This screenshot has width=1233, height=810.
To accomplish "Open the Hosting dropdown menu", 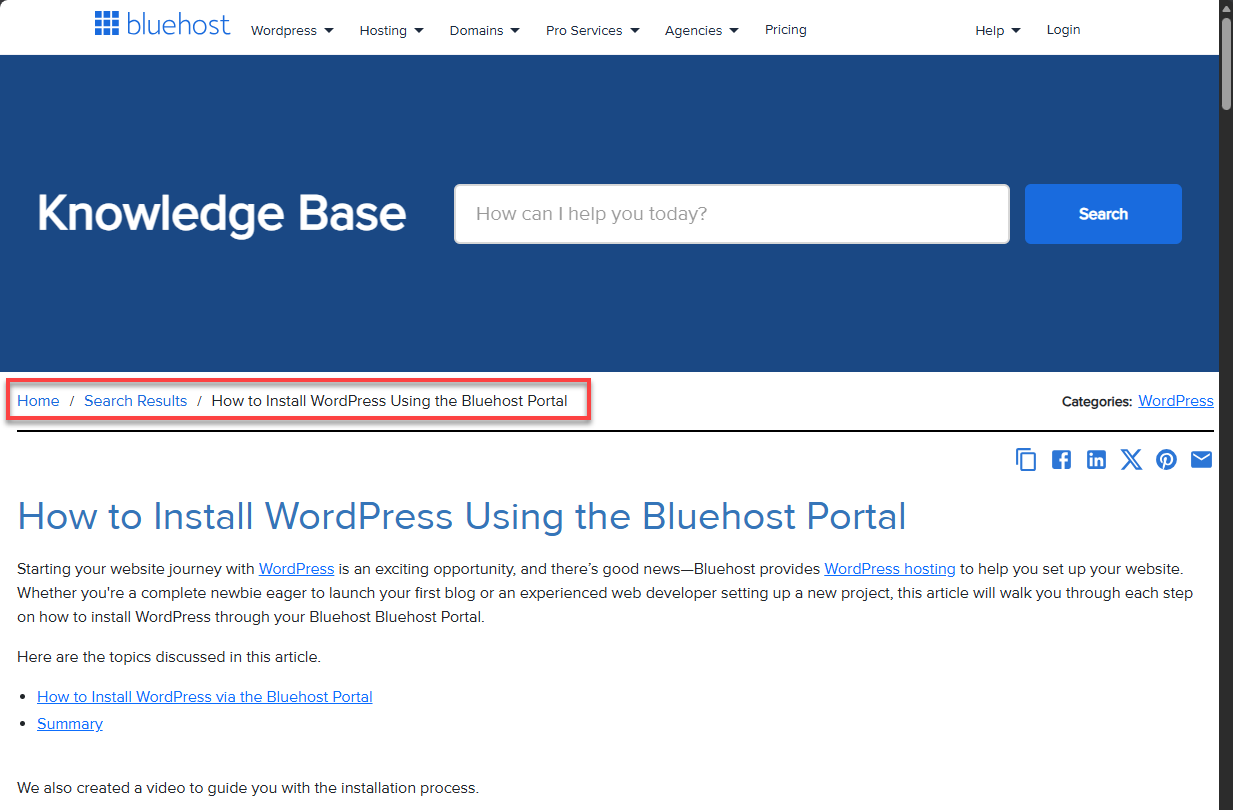I will pos(391,31).
